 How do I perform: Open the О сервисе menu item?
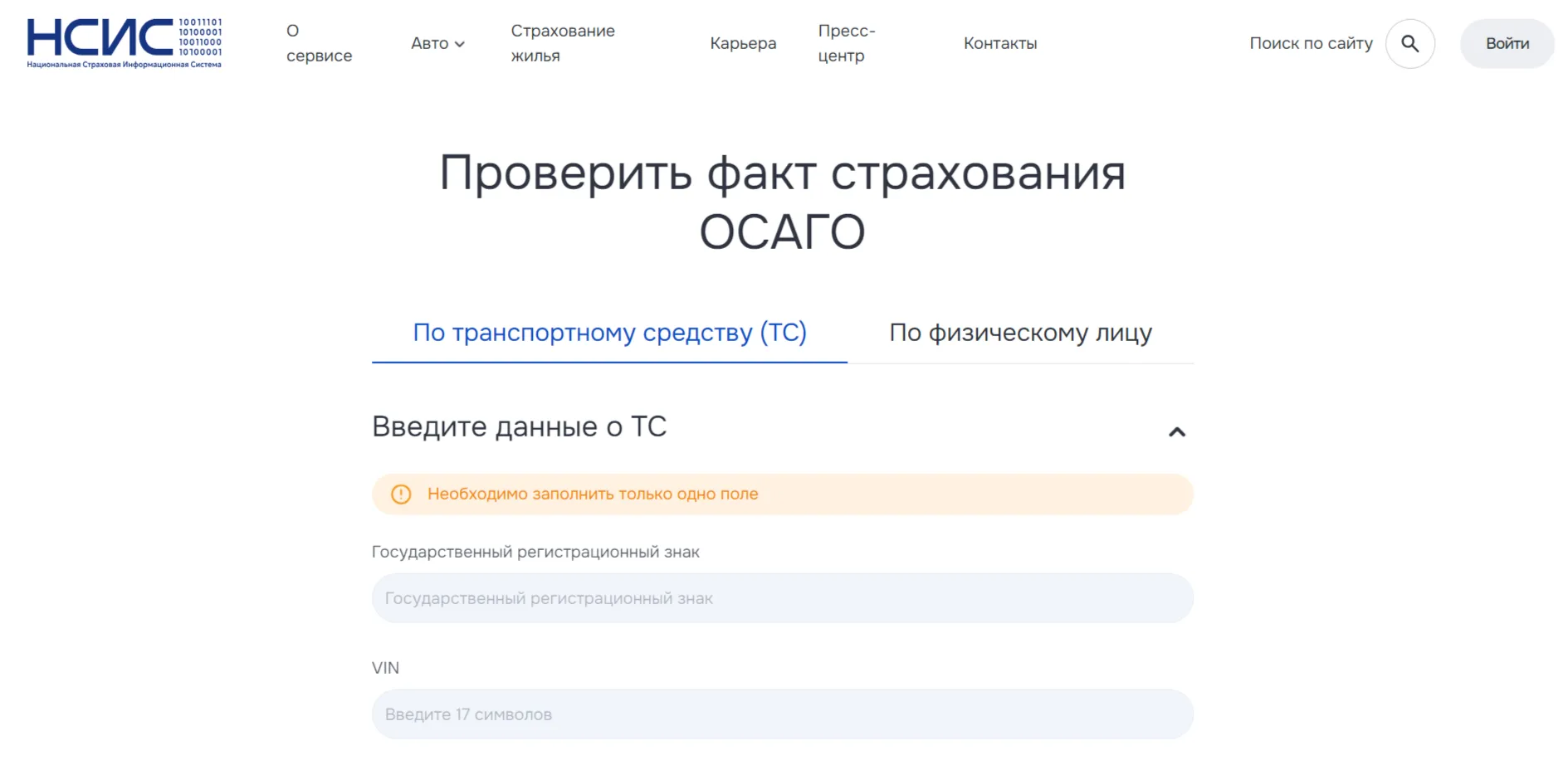click(320, 43)
